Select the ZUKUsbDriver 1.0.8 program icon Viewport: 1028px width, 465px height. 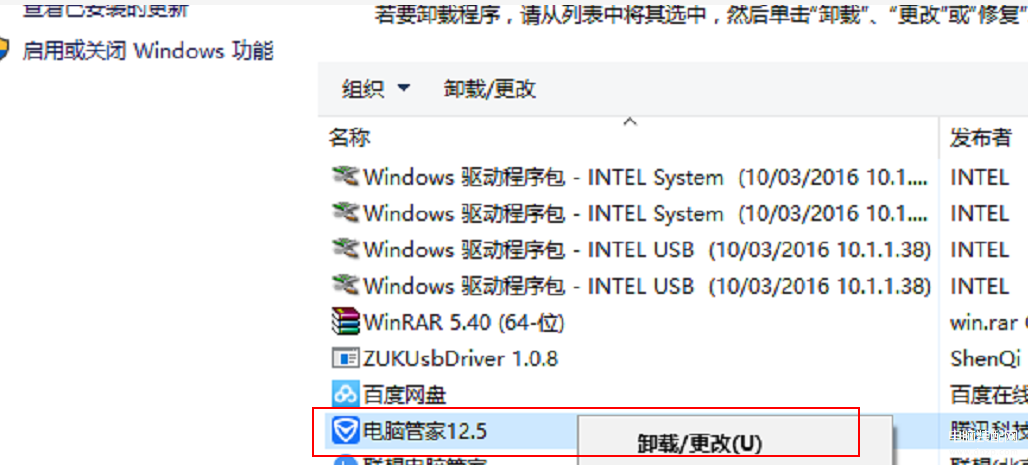click(x=346, y=358)
